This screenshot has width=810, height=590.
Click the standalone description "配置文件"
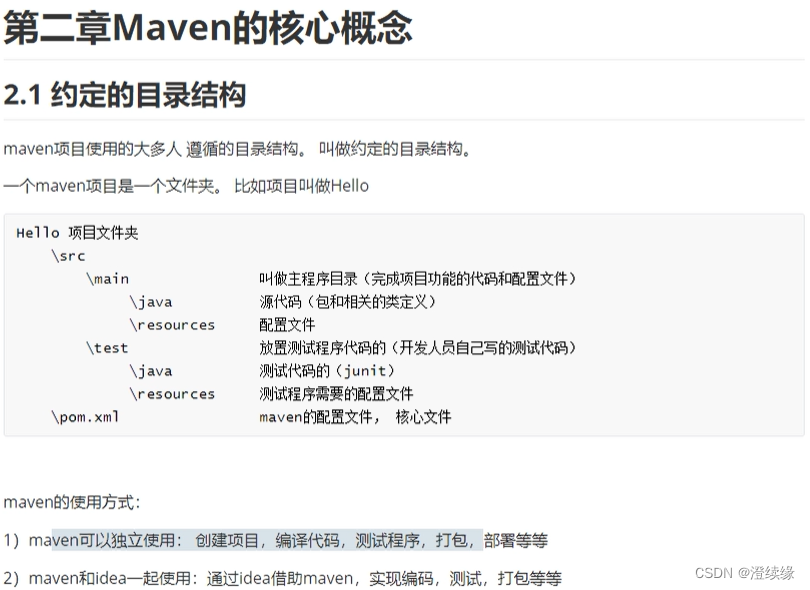point(287,325)
